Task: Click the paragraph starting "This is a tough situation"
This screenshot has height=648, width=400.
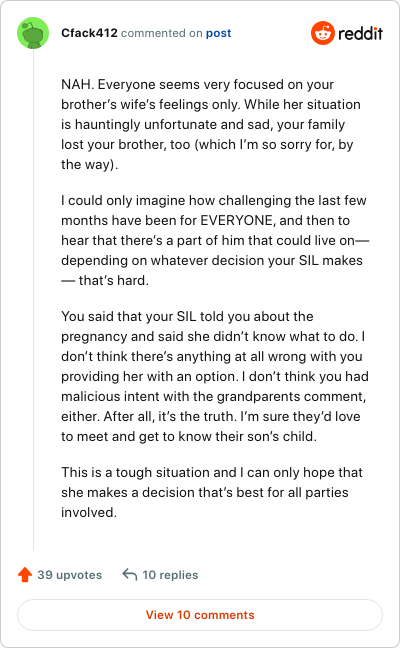Action: point(212,492)
